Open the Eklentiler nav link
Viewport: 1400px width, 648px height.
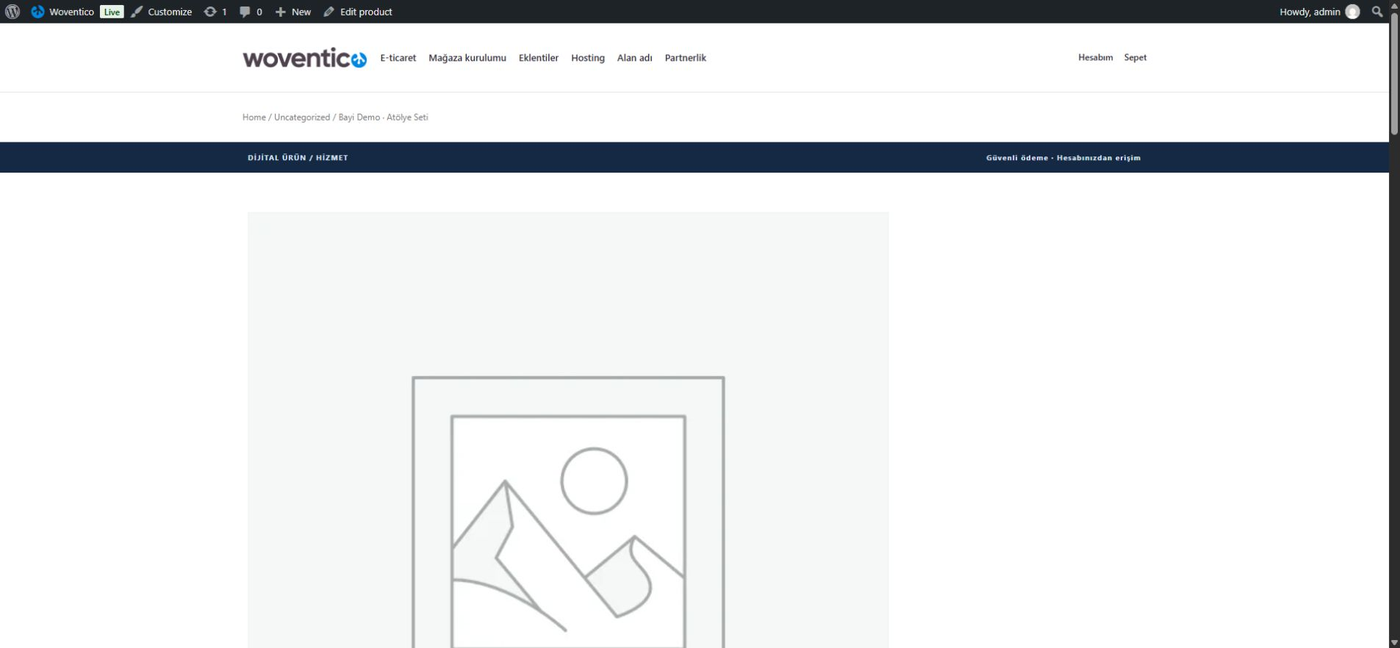(x=538, y=58)
